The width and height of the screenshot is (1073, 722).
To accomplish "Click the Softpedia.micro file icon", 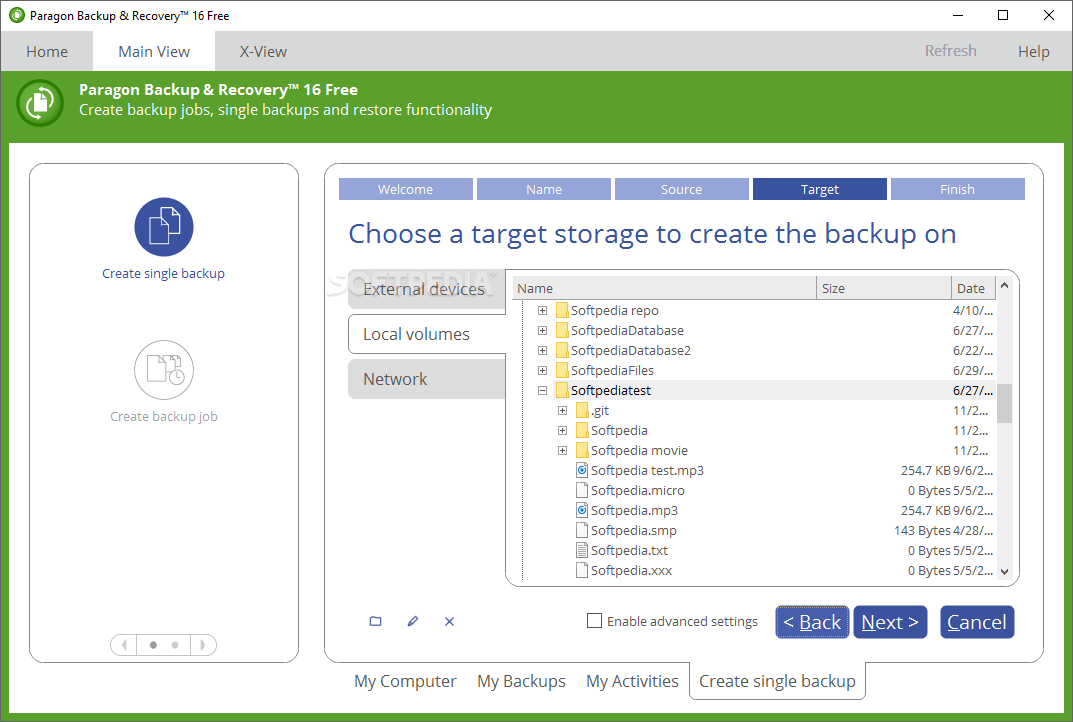I will tap(582, 490).
